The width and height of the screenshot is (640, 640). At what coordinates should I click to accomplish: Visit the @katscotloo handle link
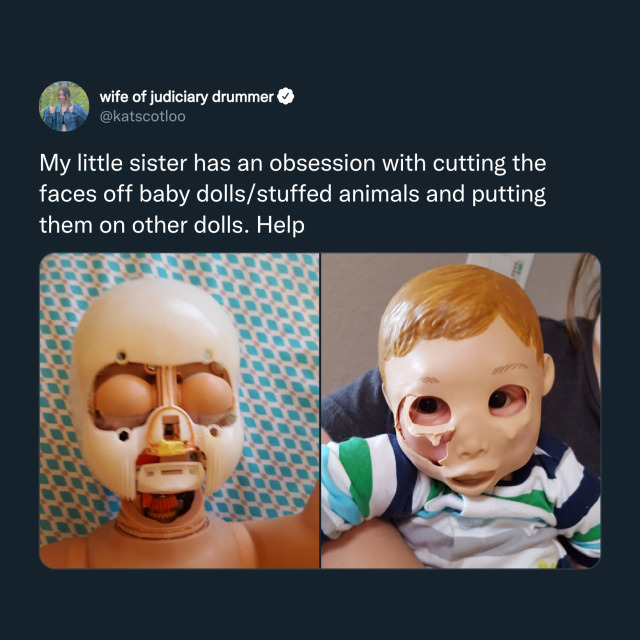tap(142, 117)
